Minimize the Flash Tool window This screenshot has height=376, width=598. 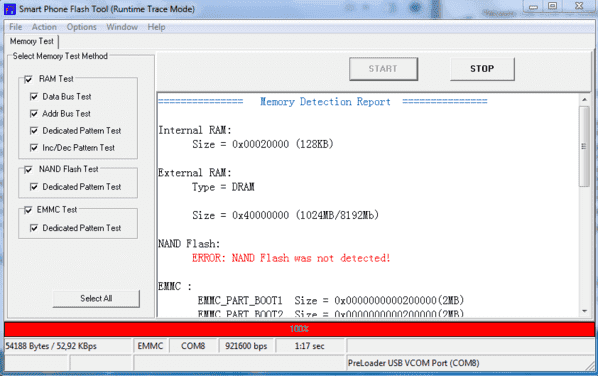pos(533,6)
